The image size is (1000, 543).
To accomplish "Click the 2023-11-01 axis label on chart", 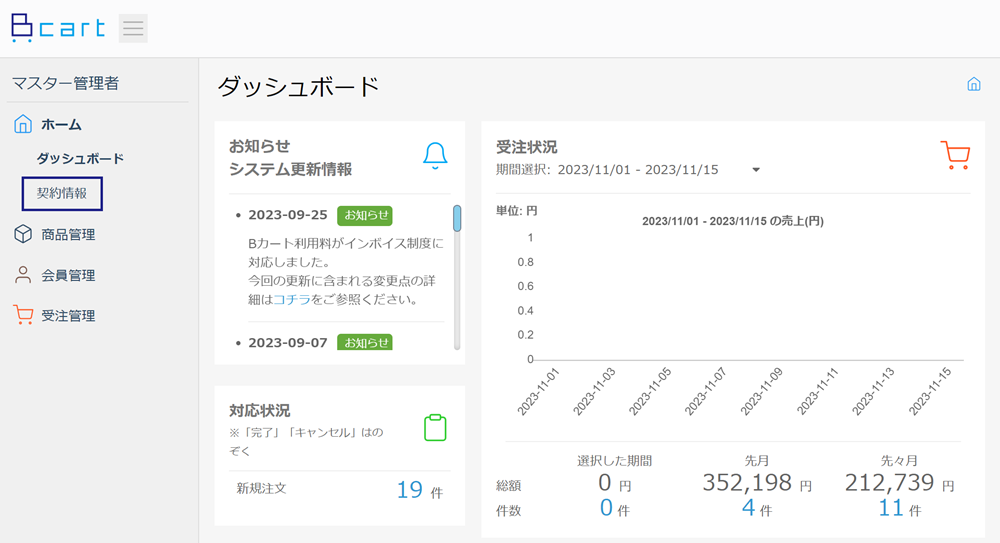I will [538, 391].
